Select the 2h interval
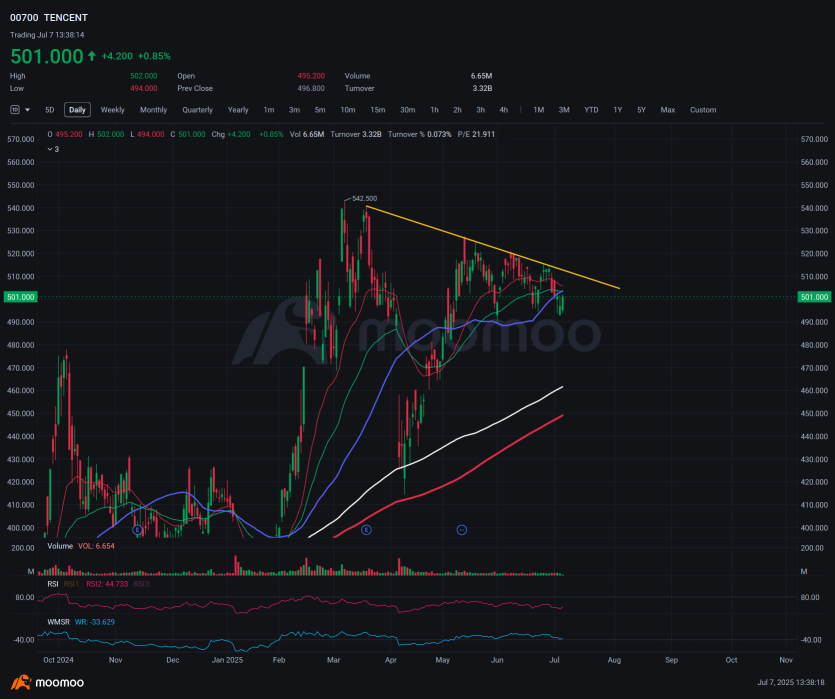The width and height of the screenshot is (835, 699). click(x=457, y=110)
